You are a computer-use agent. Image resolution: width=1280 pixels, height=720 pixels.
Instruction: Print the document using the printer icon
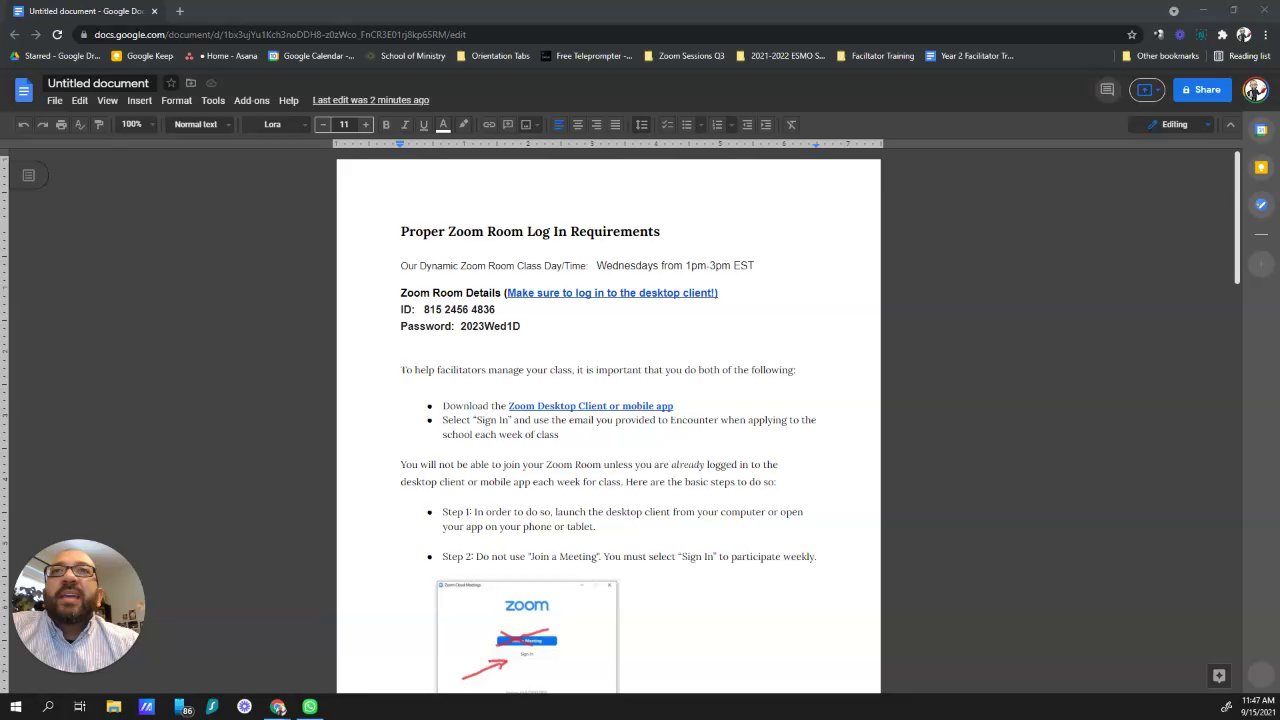click(61, 125)
